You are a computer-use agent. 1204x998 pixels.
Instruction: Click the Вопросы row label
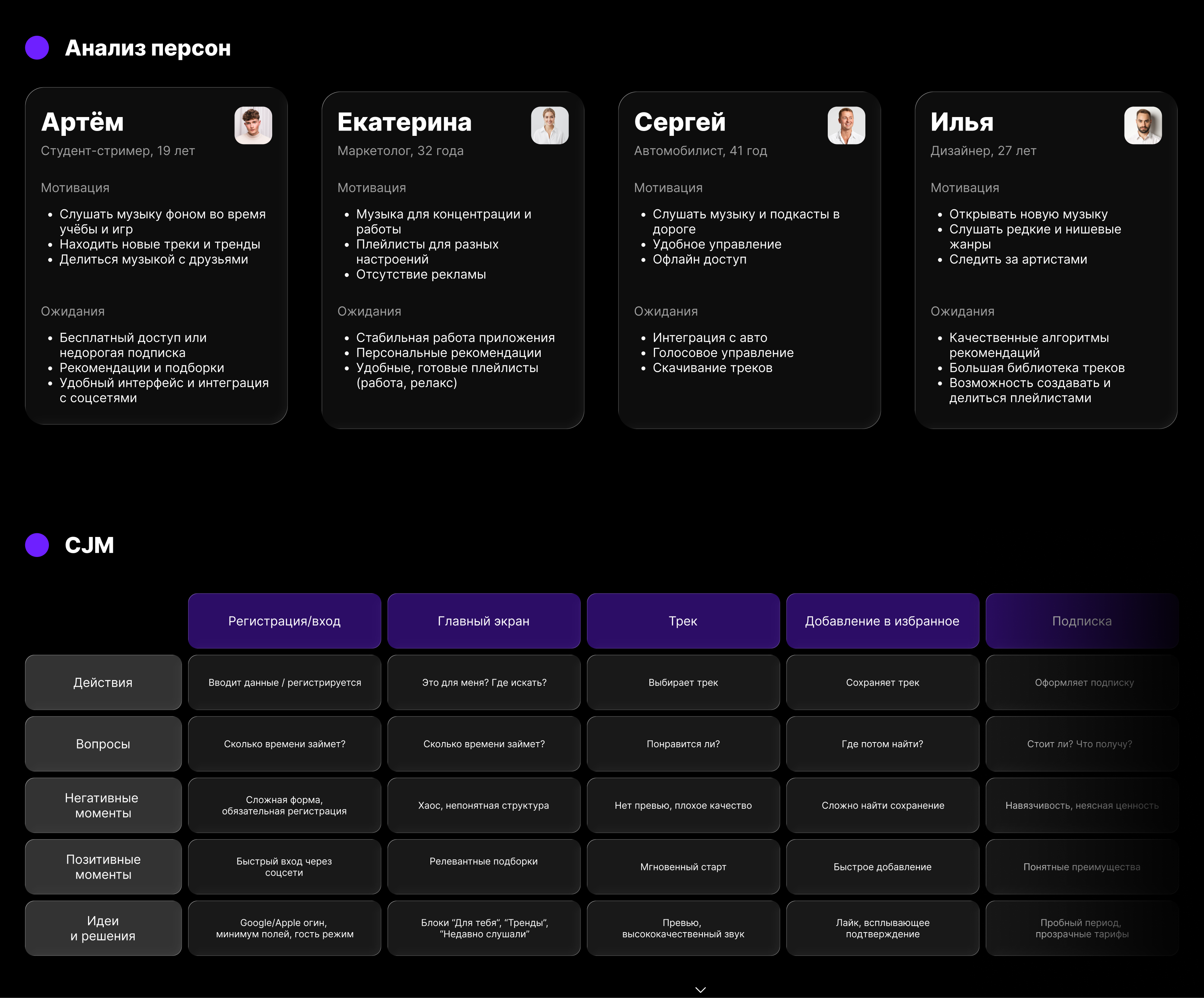pyautogui.click(x=103, y=744)
